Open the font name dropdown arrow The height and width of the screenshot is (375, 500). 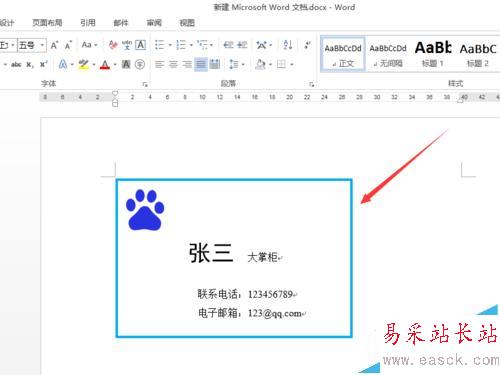[x=13, y=45]
